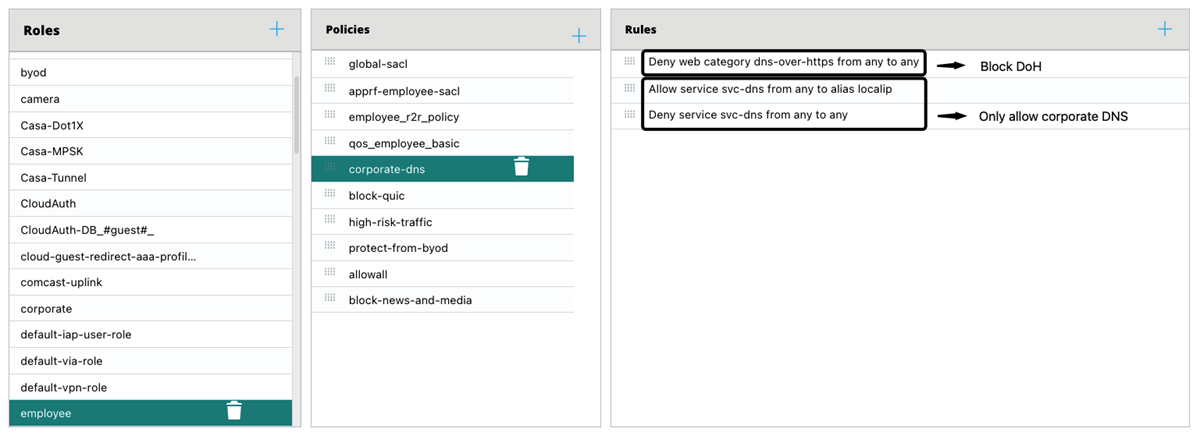Open the high-risk-traffic policy
The width and height of the screenshot is (1200, 439).
(390, 222)
